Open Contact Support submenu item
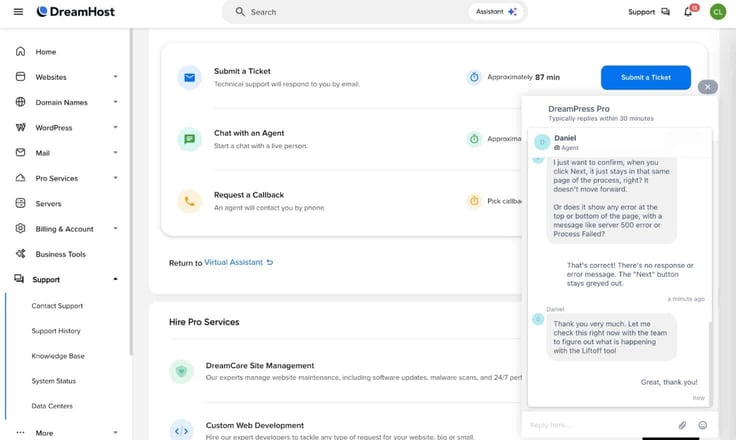The image size is (736, 440). click(57, 306)
